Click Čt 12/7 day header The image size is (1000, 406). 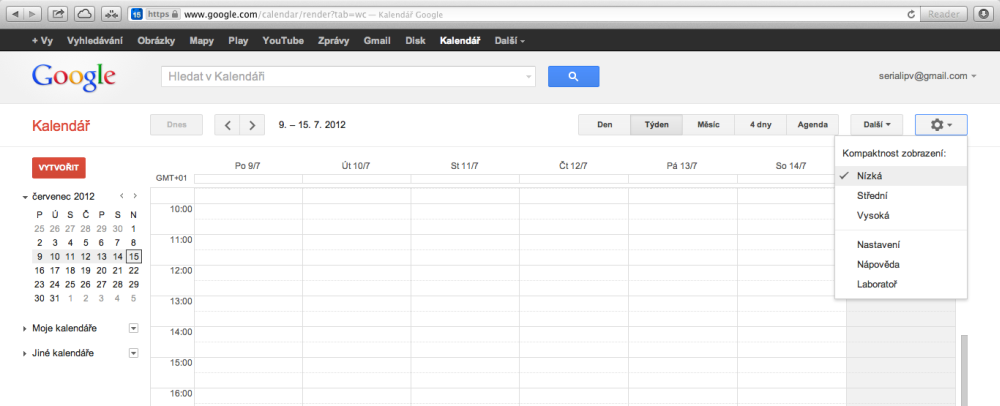(x=573, y=166)
